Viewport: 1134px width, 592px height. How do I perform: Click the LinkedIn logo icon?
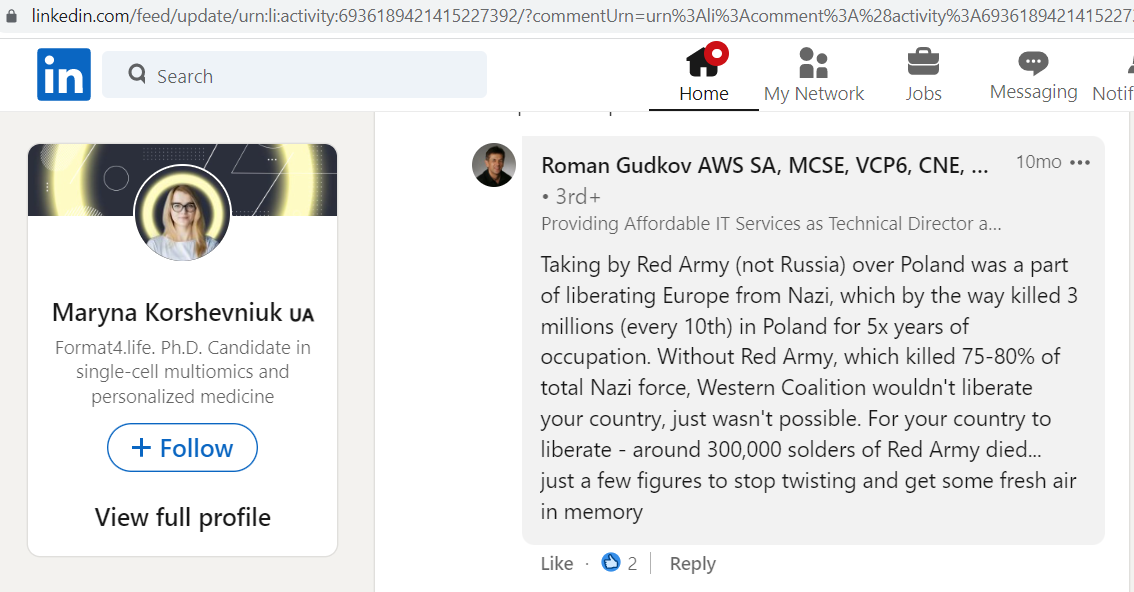click(x=64, y=74)
